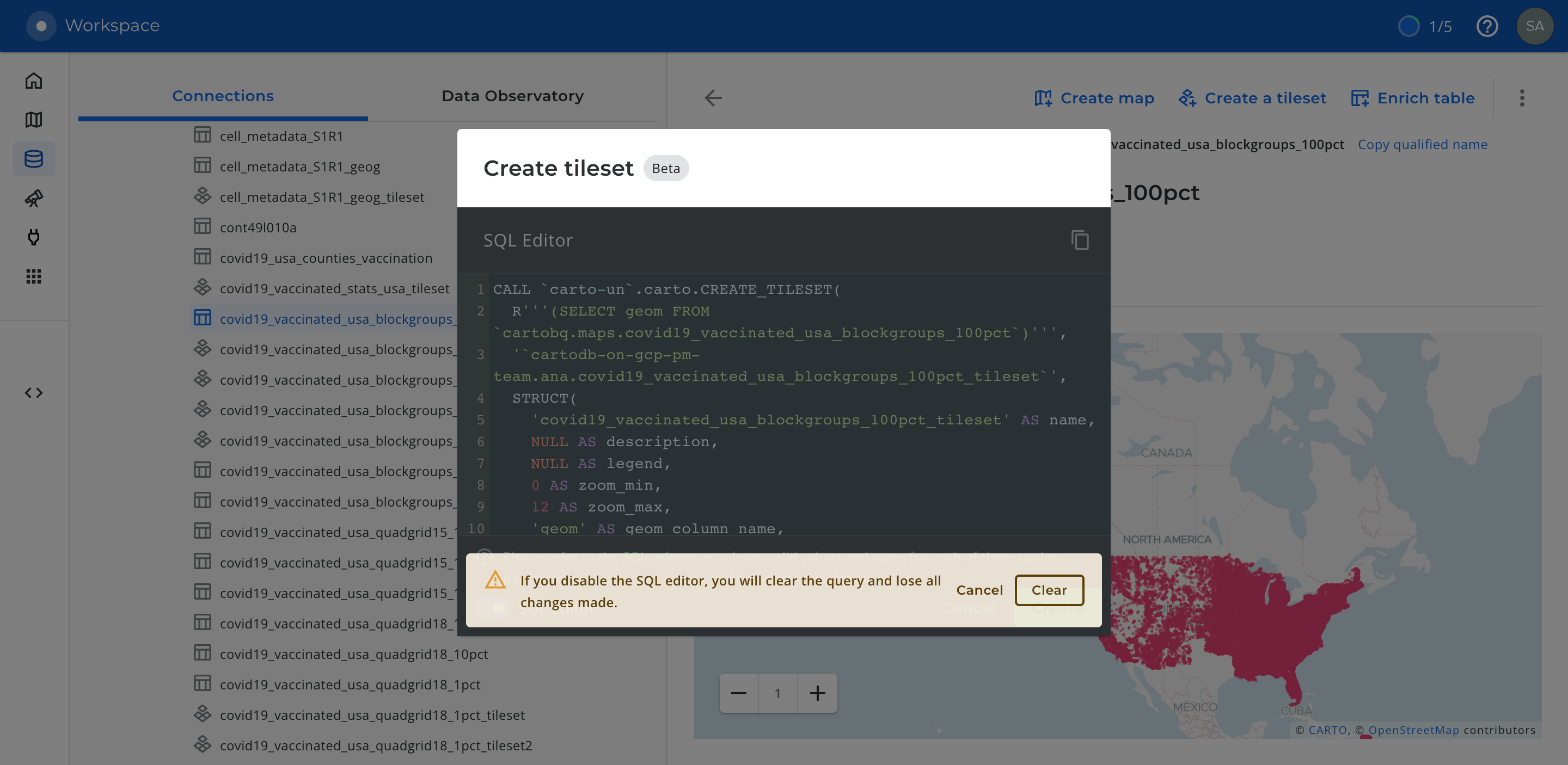Confirm Clear in warning banner
Image resolution: width=1568 pixels, height=765 pixels.
click(x=1049, y=590)
